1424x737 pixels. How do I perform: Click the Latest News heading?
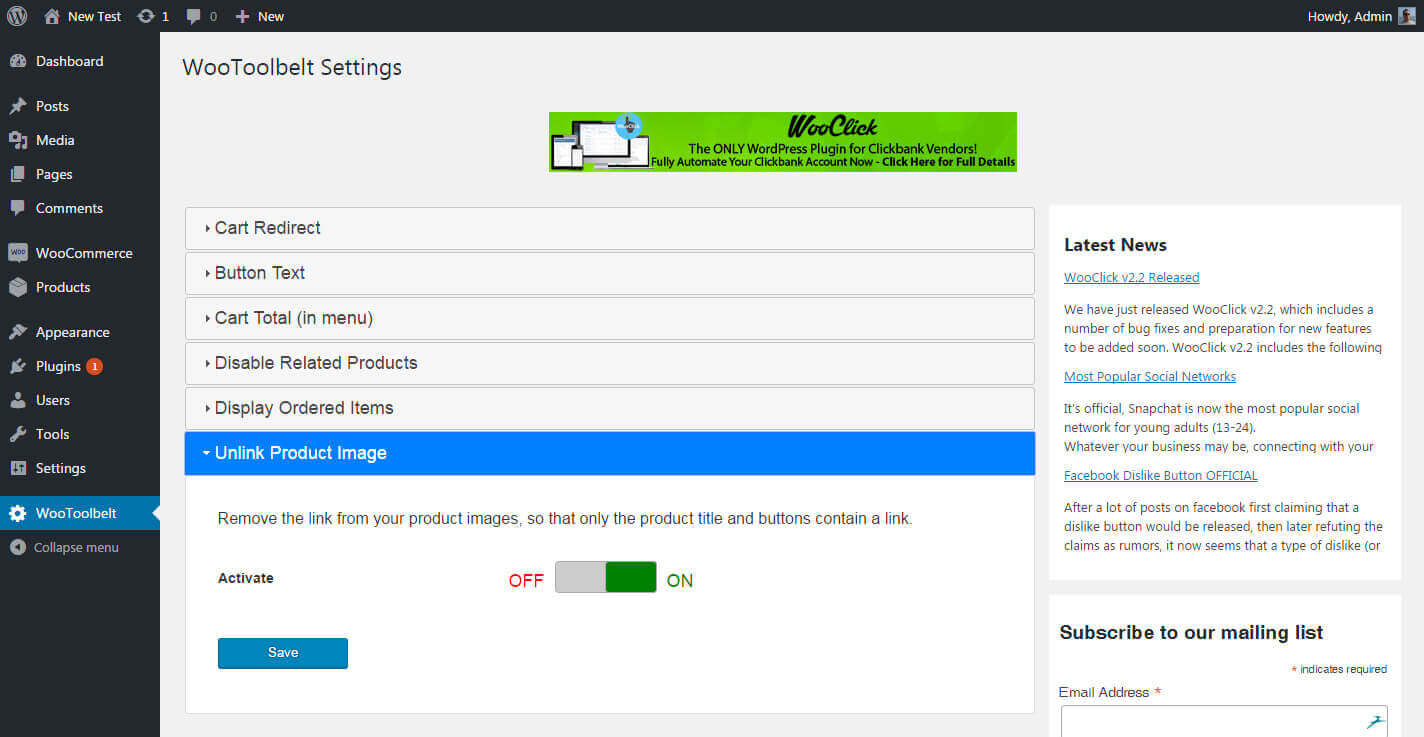pyautogui.click(x=1115, y=245)
